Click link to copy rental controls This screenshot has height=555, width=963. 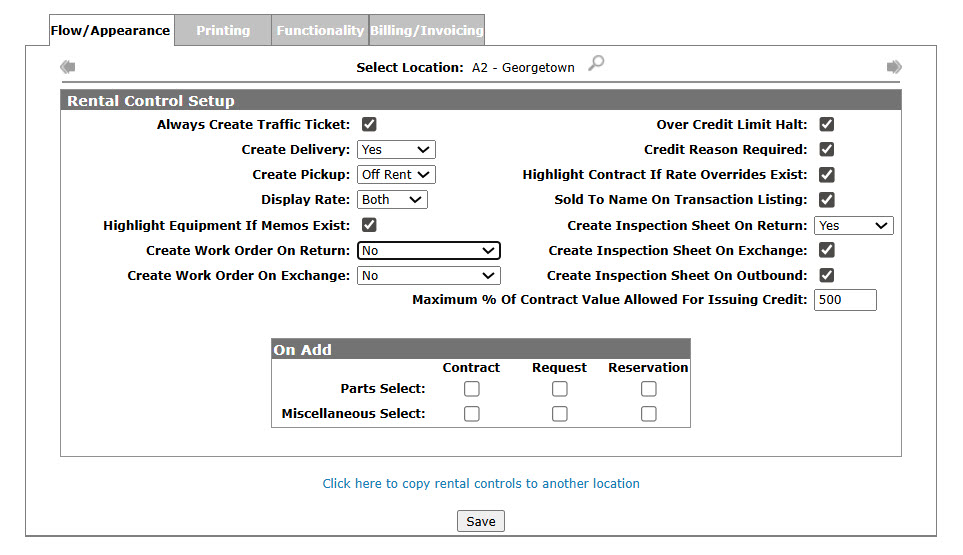click(481, 484)
